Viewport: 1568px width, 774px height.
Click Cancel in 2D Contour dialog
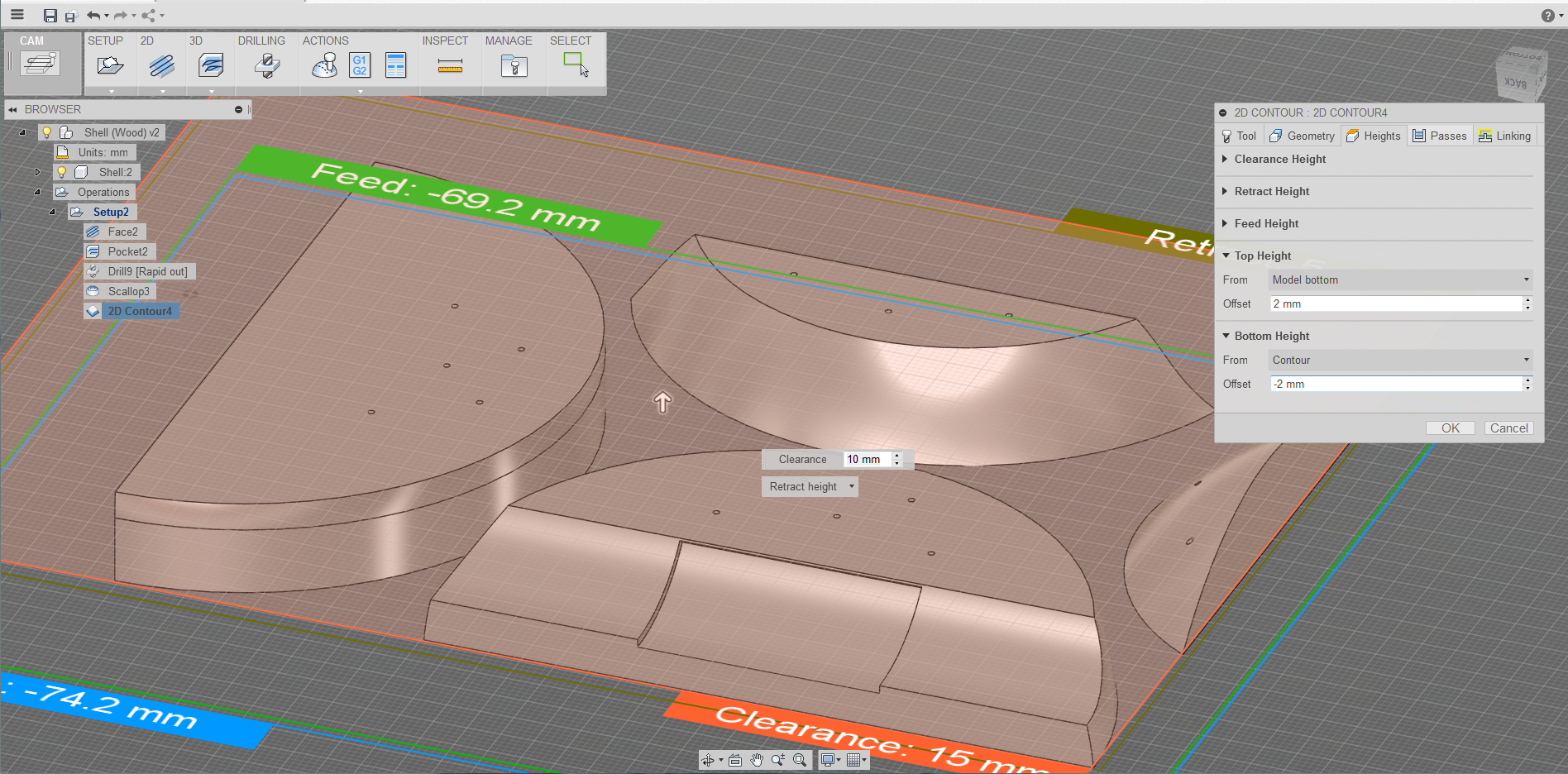coord(1508,428)
